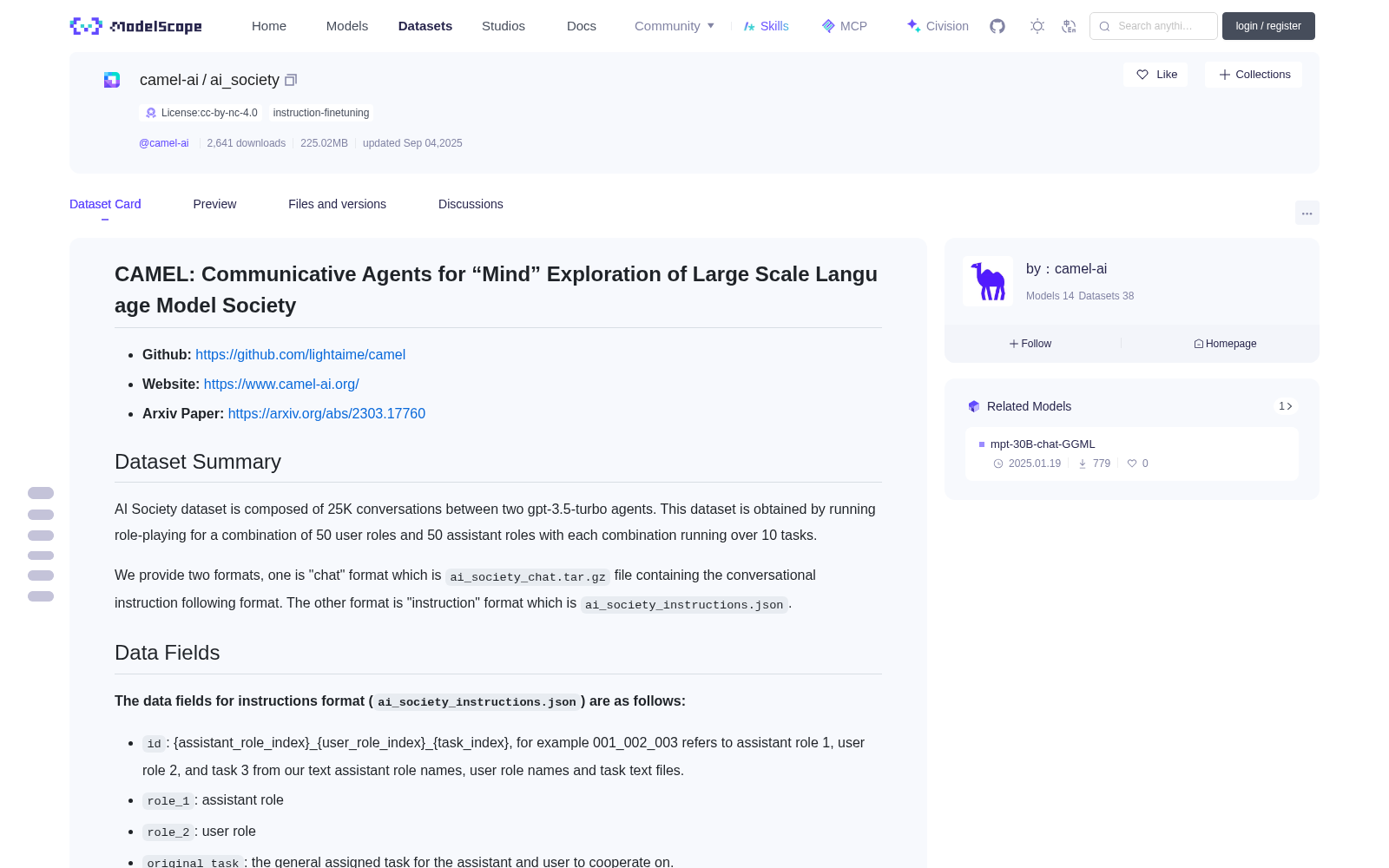Click the License:cc-by-nc-4.0 tag

(x=201, y=113)
